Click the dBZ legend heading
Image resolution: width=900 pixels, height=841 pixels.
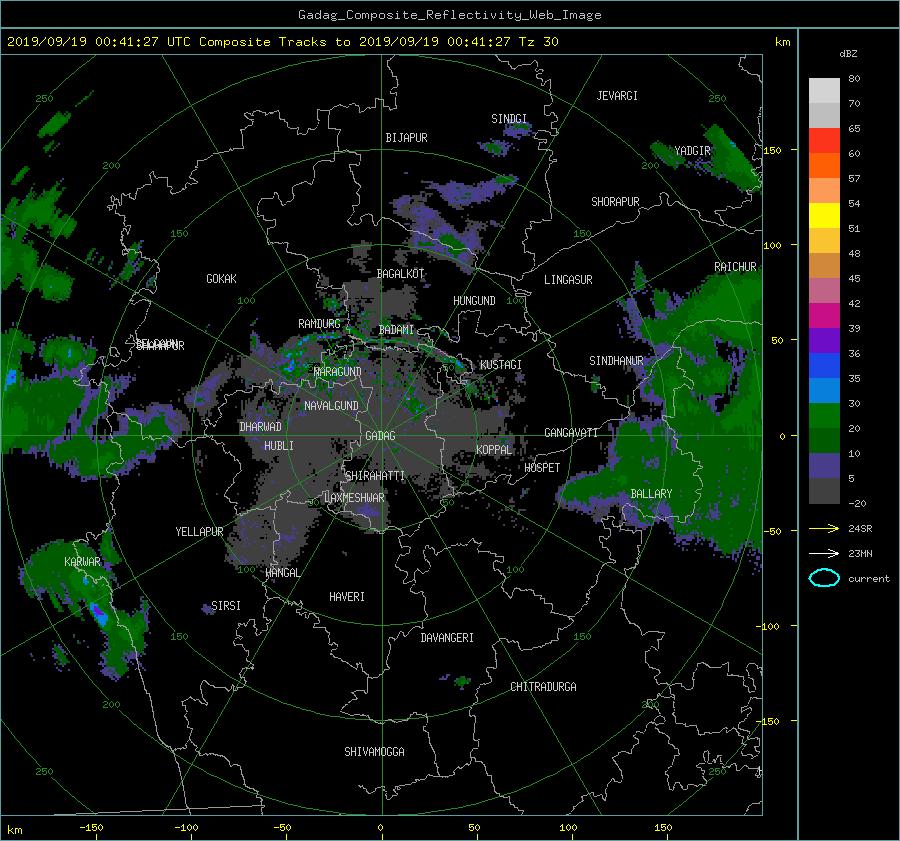click(x=848, y=53)
